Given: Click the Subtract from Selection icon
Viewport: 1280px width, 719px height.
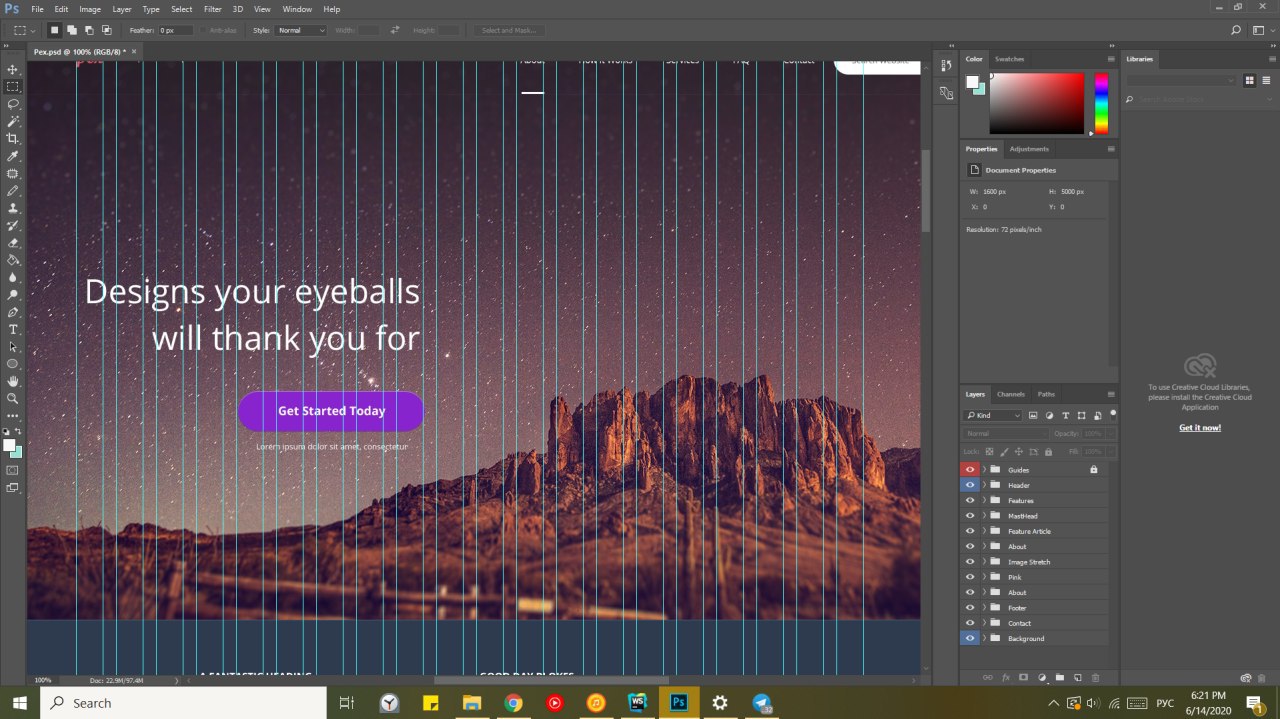Looking at the screenshot, I should pyautogui.click(x=89, y=30).
